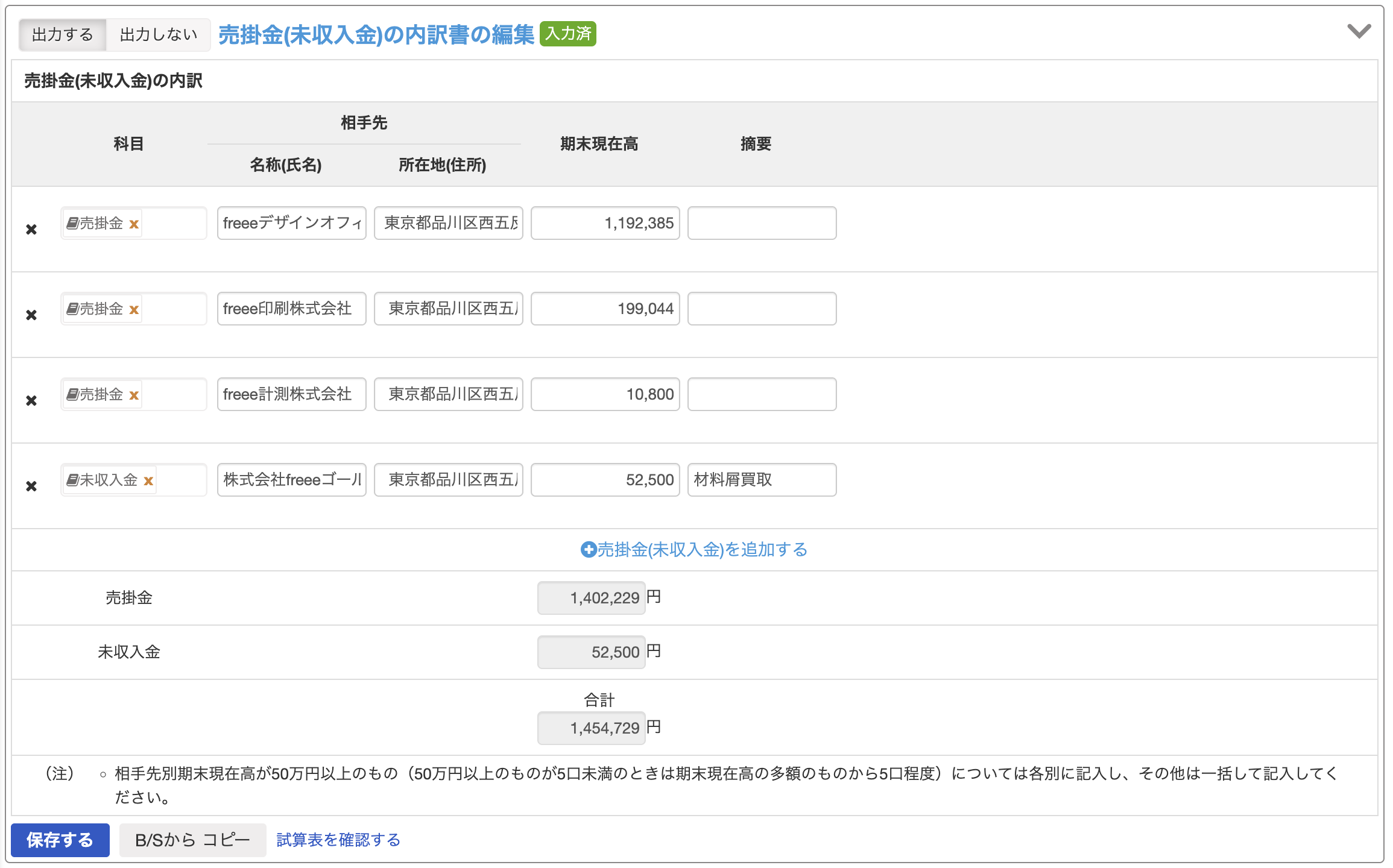Edit name field freeeデザインオフィス
This screenshot has width=1393, height=868.
[x=292, y=223]
